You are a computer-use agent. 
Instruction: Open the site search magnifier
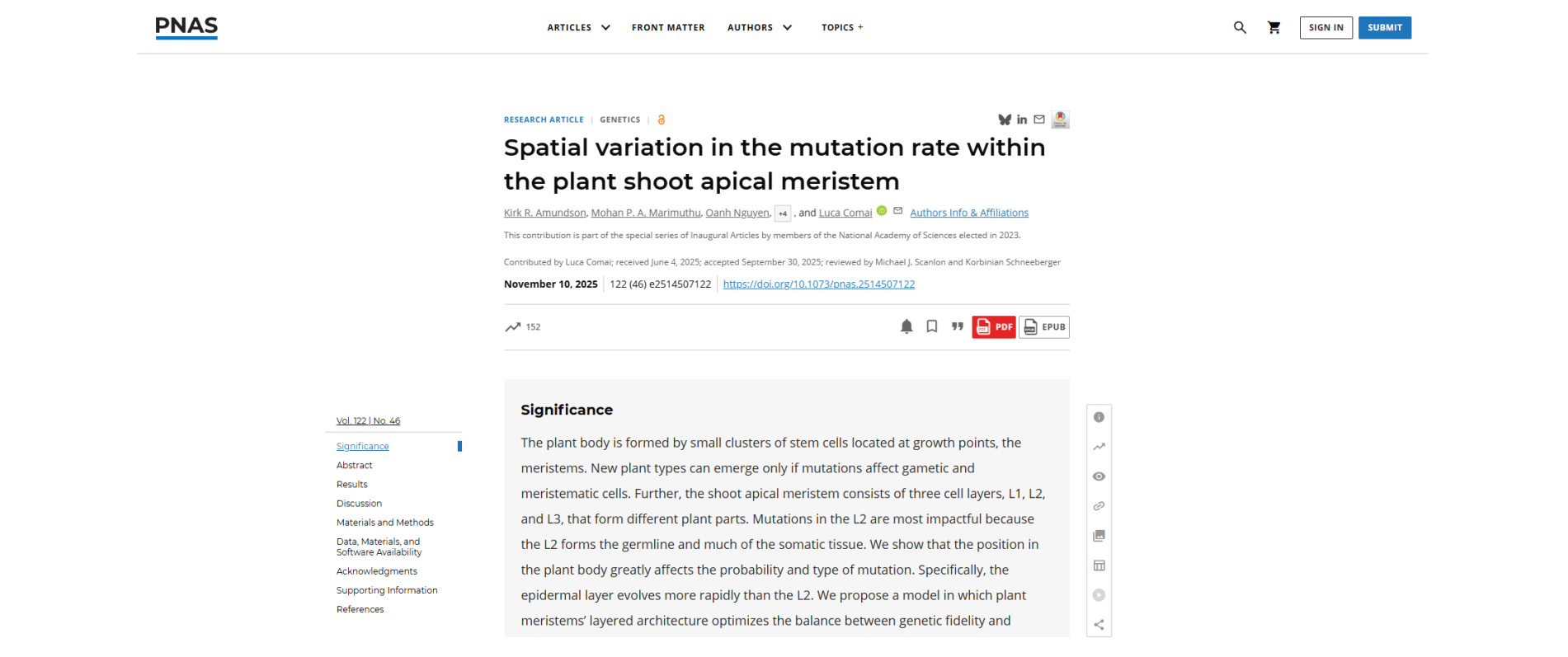1240,27
